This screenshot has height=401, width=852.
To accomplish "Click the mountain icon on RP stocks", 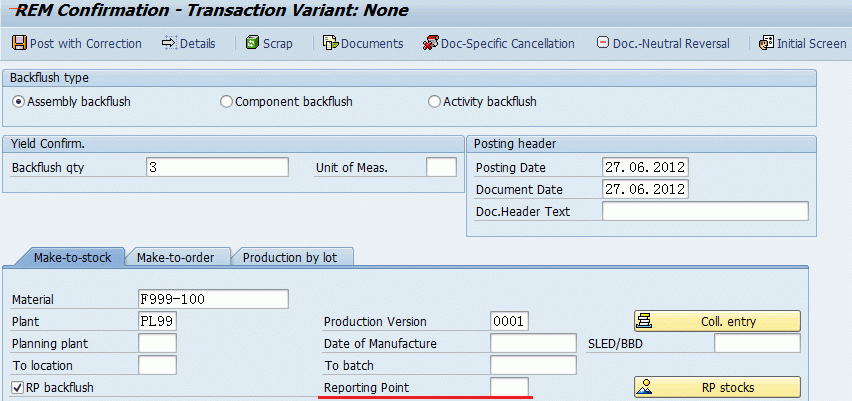I will point(644,387).
